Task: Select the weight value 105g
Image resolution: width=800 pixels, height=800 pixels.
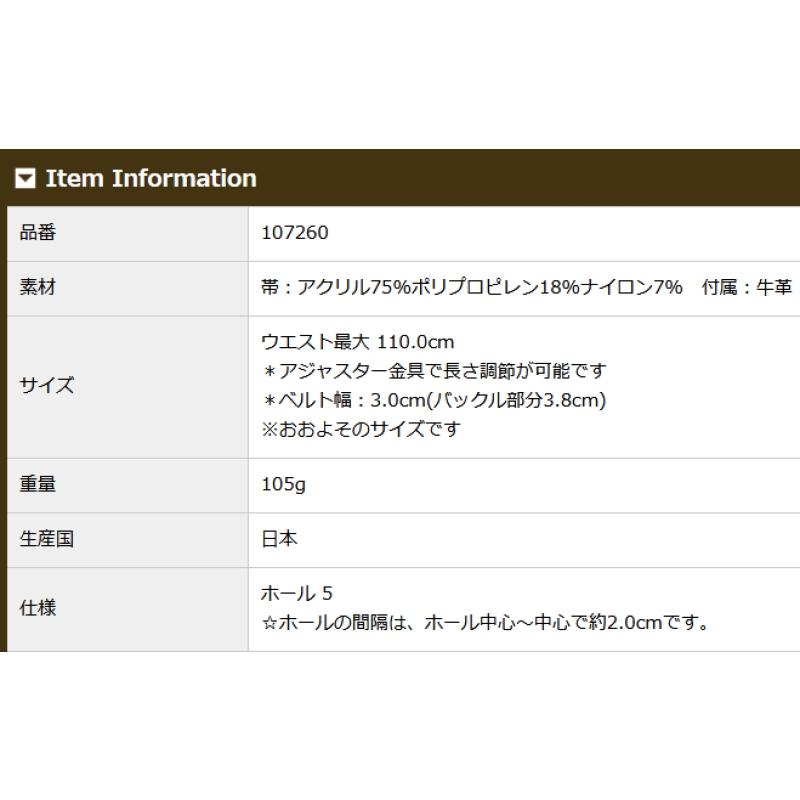Action: pyautogui.click(x=283, y=484)
